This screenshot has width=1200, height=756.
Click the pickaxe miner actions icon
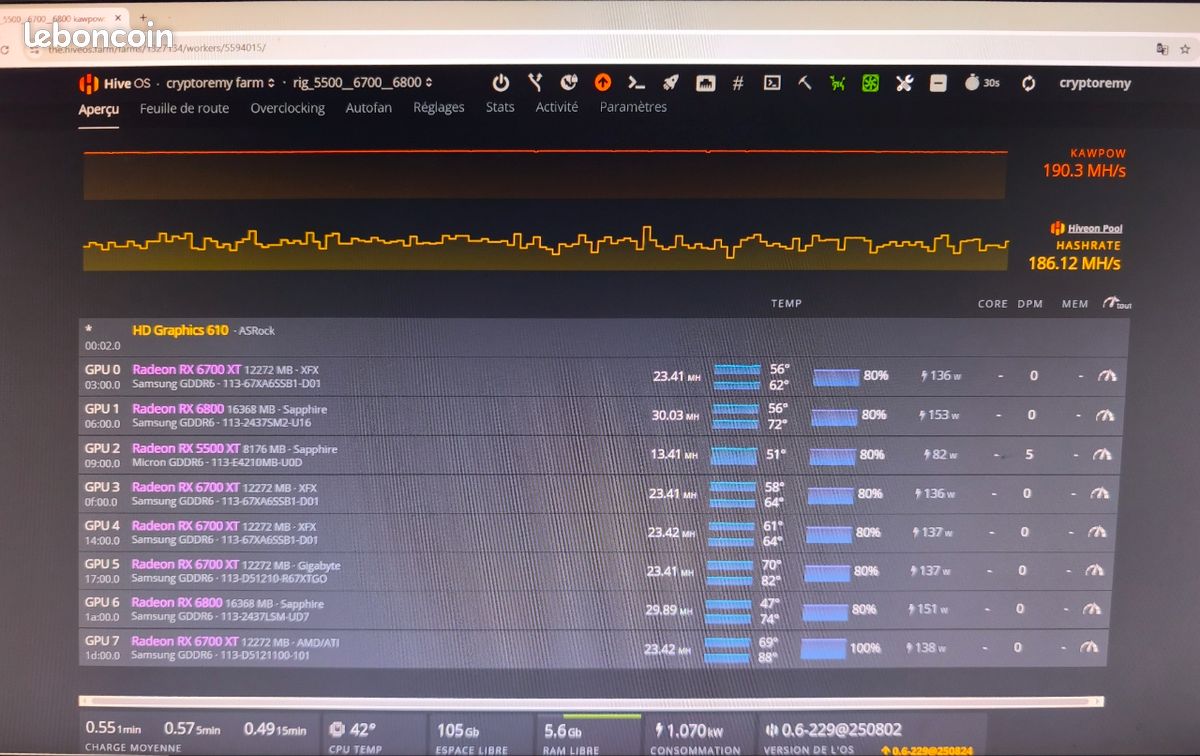tap(804, 83)
